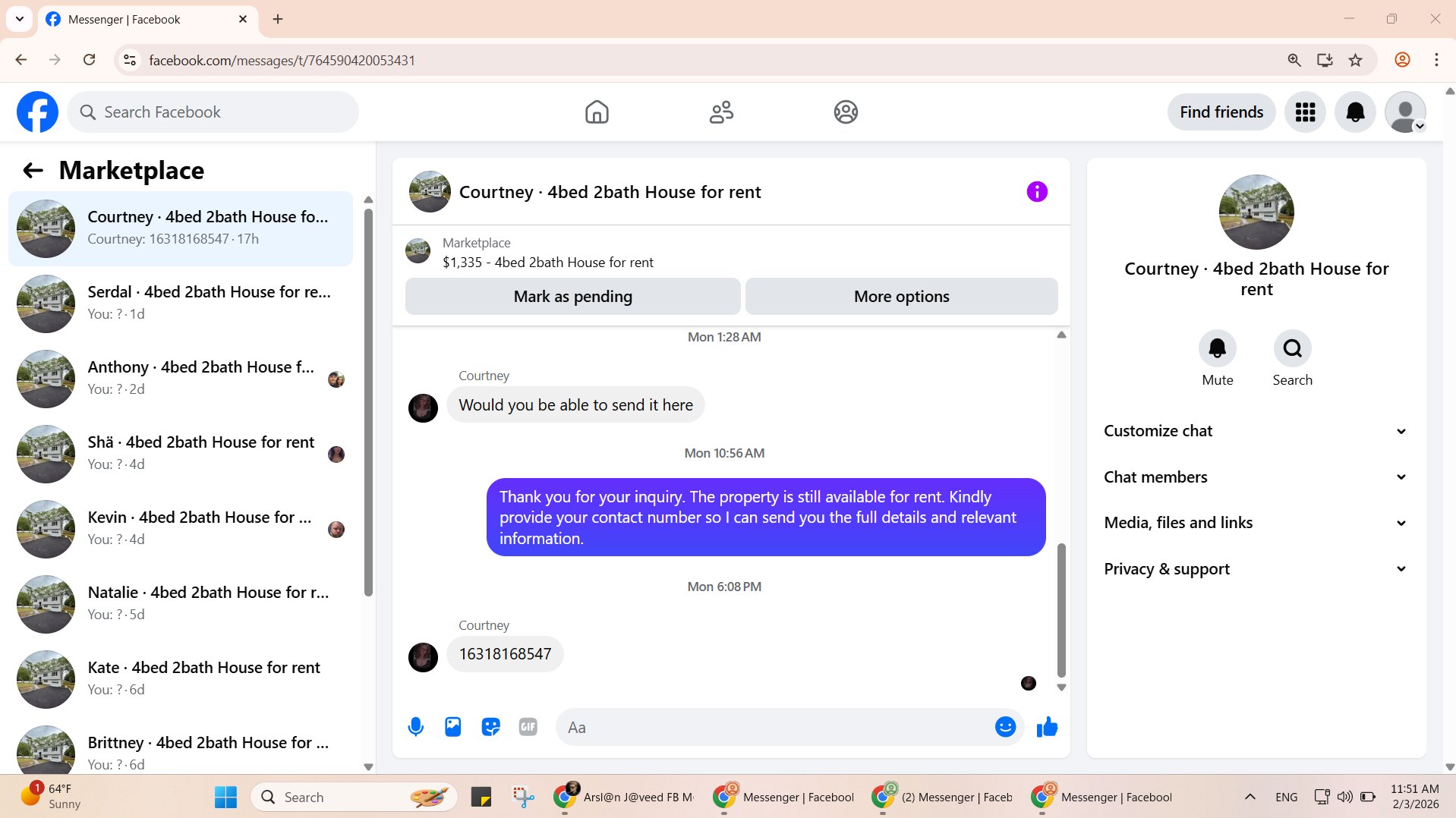The image size is (1456, 818).
Task: Open the Kevin conversation in chat list
Action: tap(181, 529)
